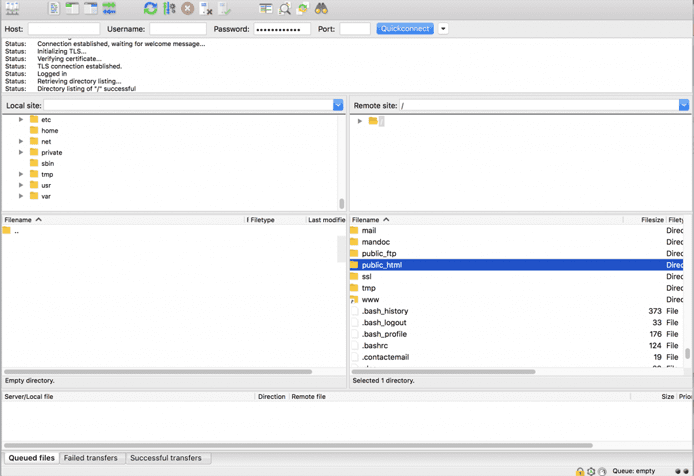
Task: Open the Quickconnect history dropdown arrow
Action: 443,29
